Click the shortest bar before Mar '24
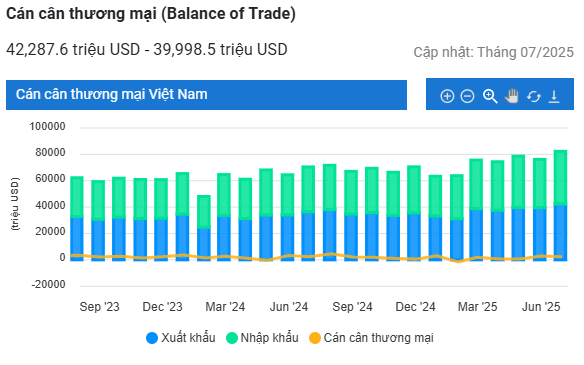The height and width of the screenshot is (365, 584). 203,228
